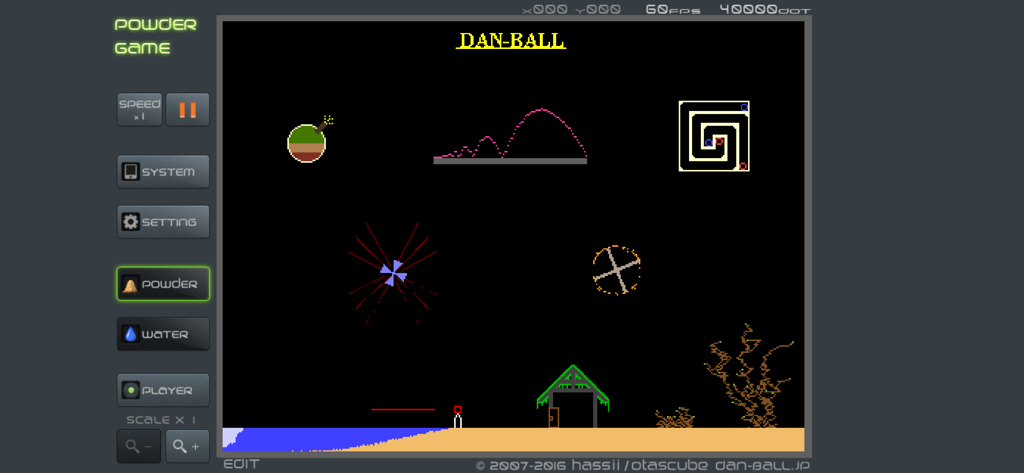The image size is (1024, 473).
Task: Click the Powder Game logo
Action: 155,37
